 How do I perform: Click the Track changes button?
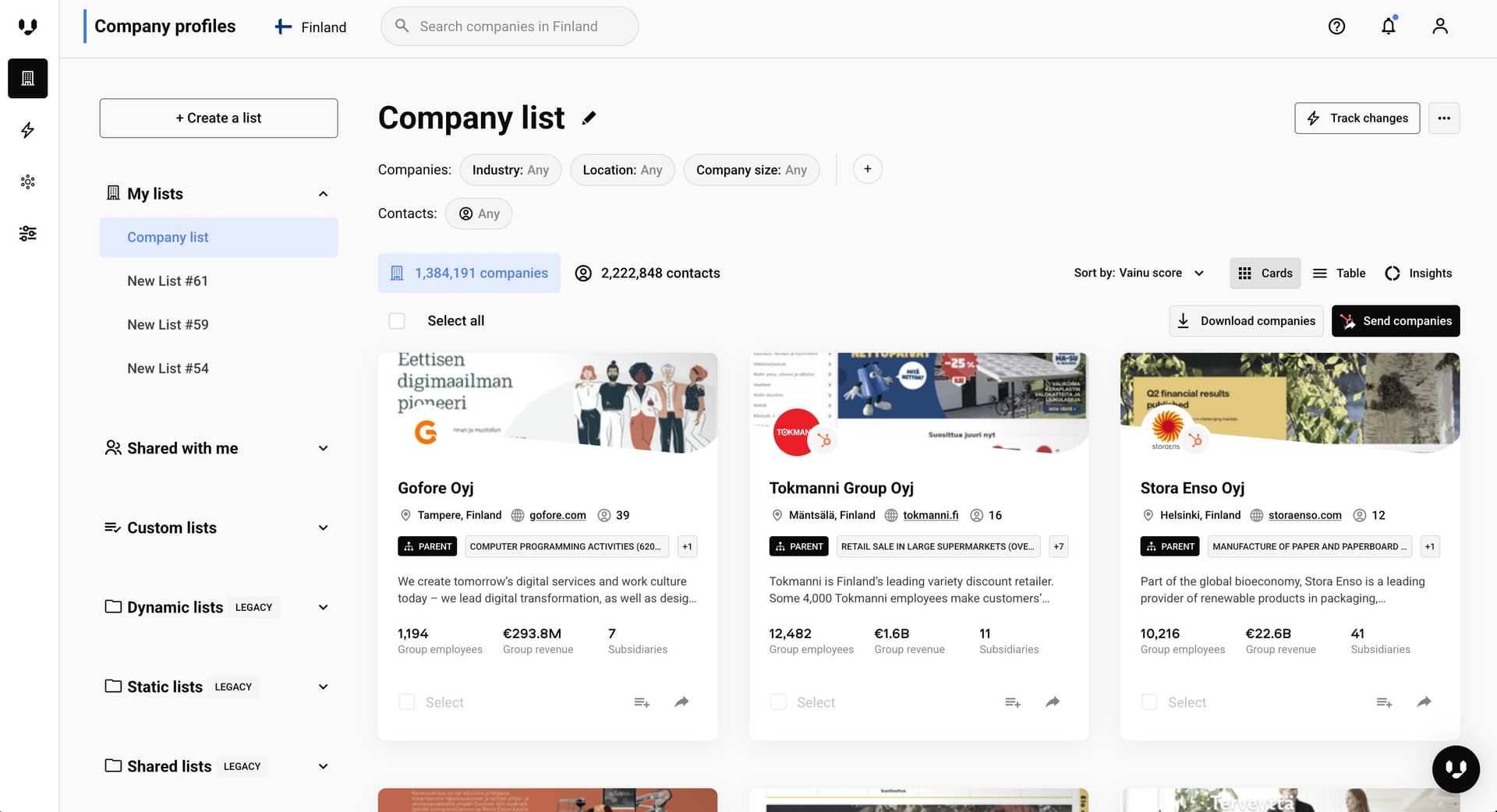tap(1357, 118)
